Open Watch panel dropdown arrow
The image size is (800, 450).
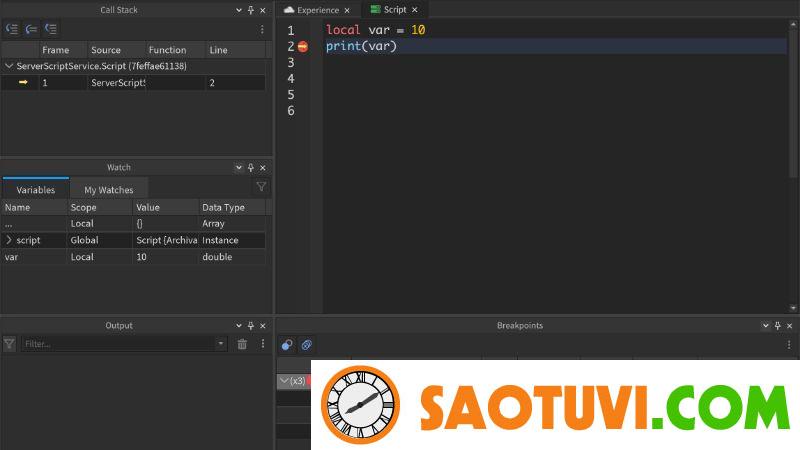pyautogui.click(x=238, y=167)
